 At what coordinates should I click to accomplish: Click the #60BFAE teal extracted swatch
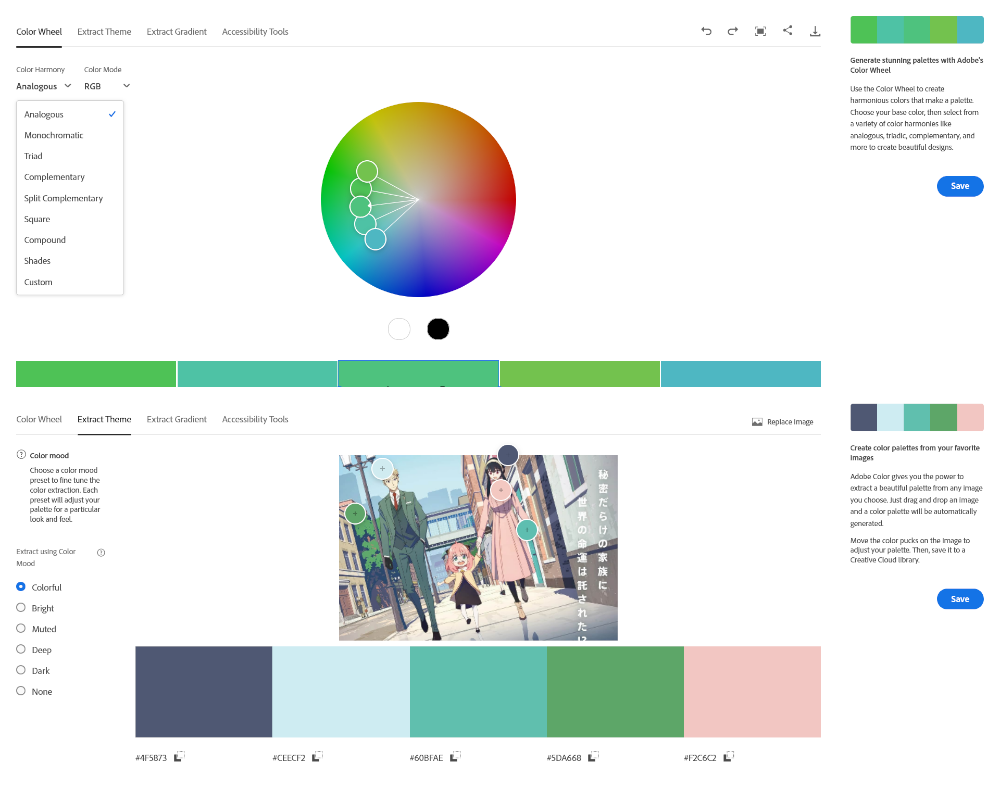tap(478, 692)
